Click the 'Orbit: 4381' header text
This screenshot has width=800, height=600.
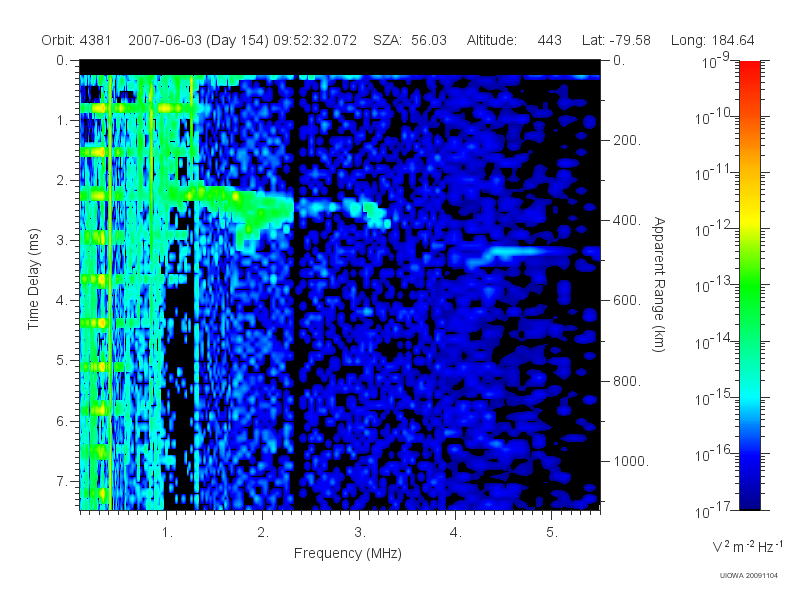(76, 40)
